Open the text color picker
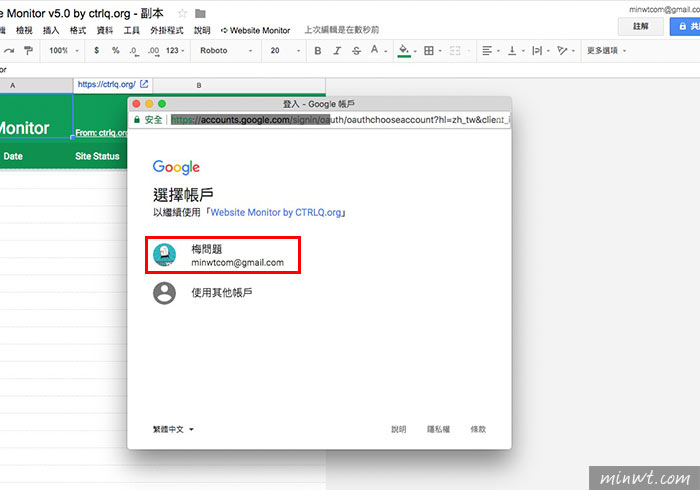700x490 pixels. tap(375, 50)
